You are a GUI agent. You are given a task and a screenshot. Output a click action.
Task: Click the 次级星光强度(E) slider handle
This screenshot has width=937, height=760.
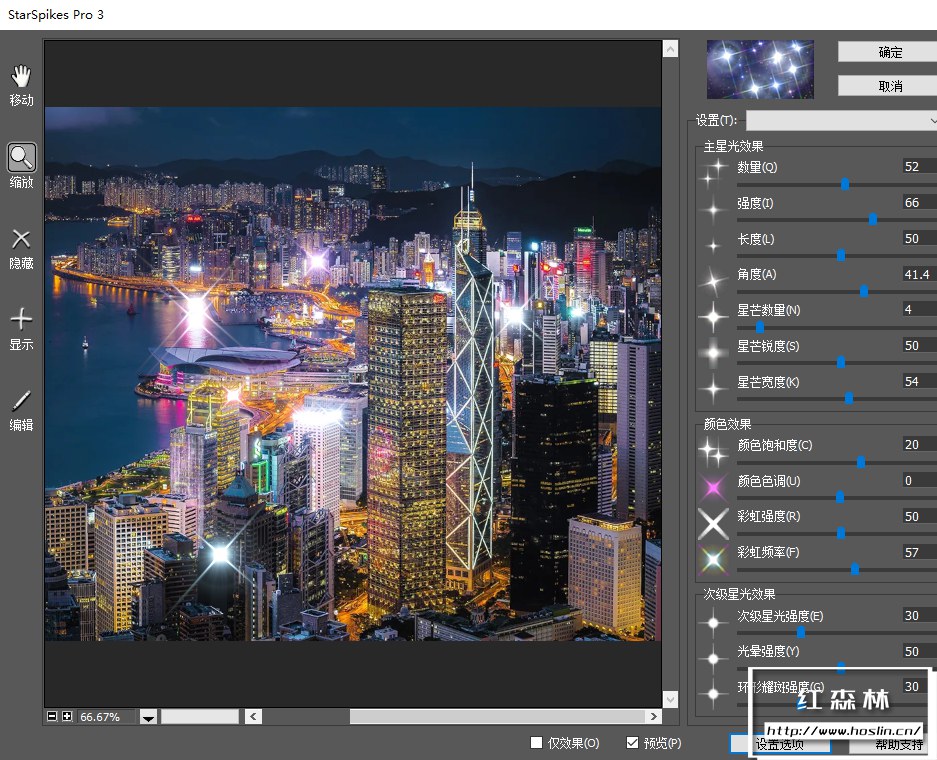pyautogui.click(x=801, y=632)
